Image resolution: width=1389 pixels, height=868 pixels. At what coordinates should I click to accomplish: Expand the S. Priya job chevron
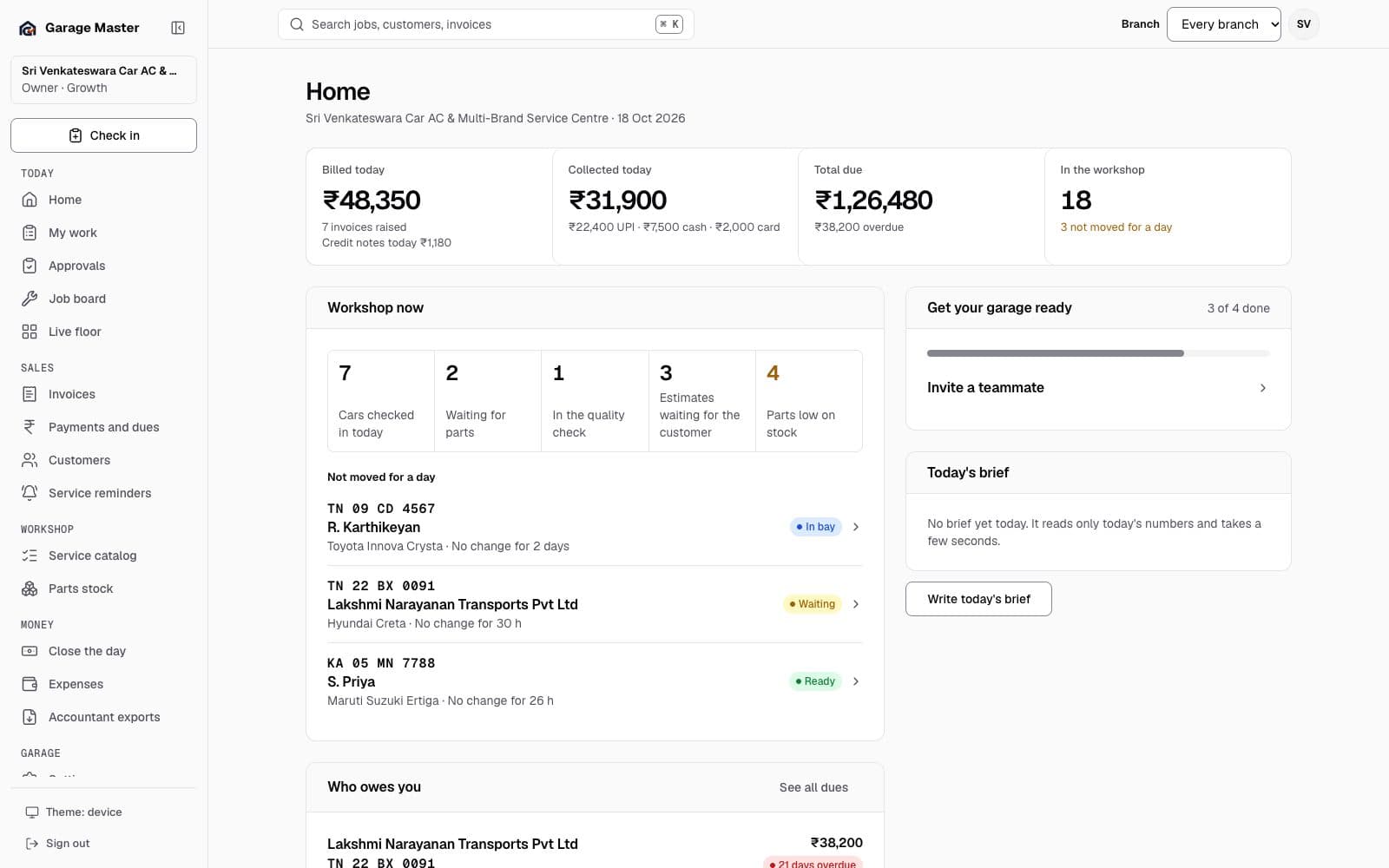856,681
